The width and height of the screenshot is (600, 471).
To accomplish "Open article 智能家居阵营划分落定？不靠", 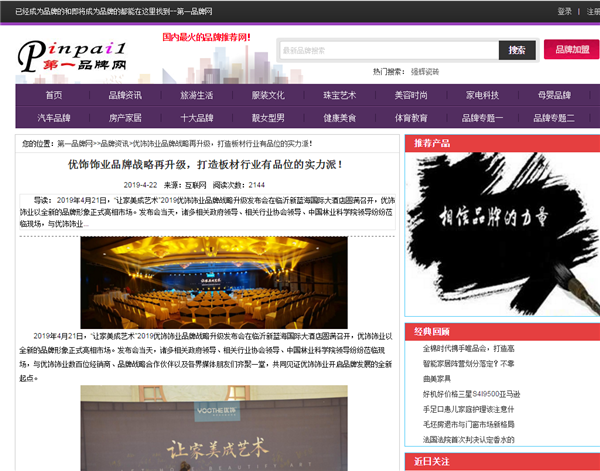I will (x=468, y=363).
